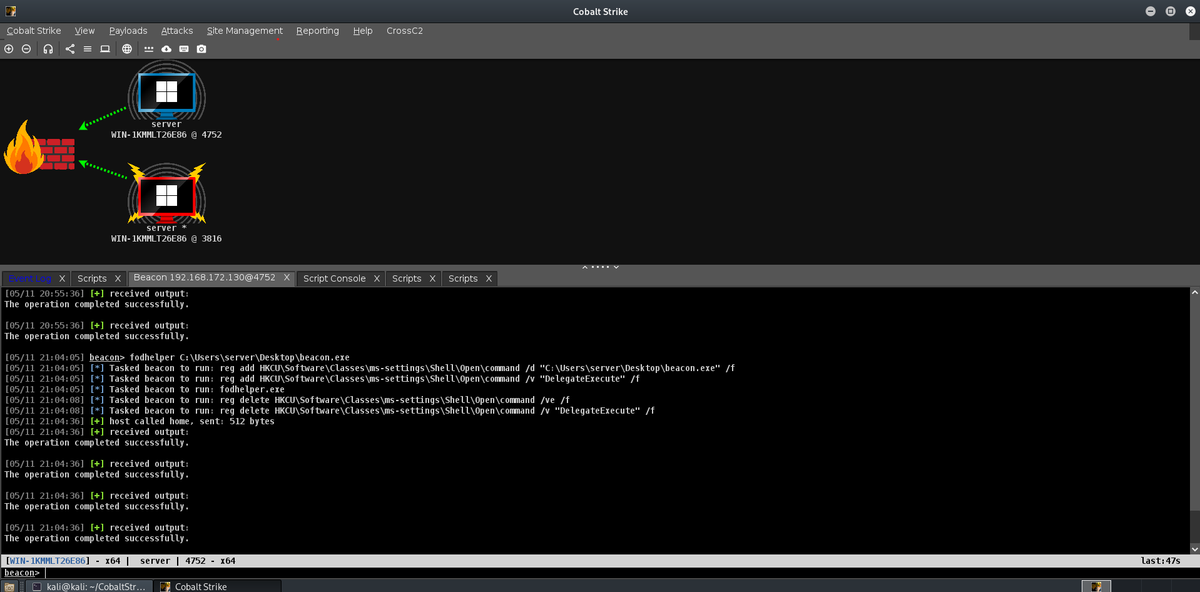Open Screenshots via camera icon
The height and width of the screenshot is (592, 1200).
201,49
